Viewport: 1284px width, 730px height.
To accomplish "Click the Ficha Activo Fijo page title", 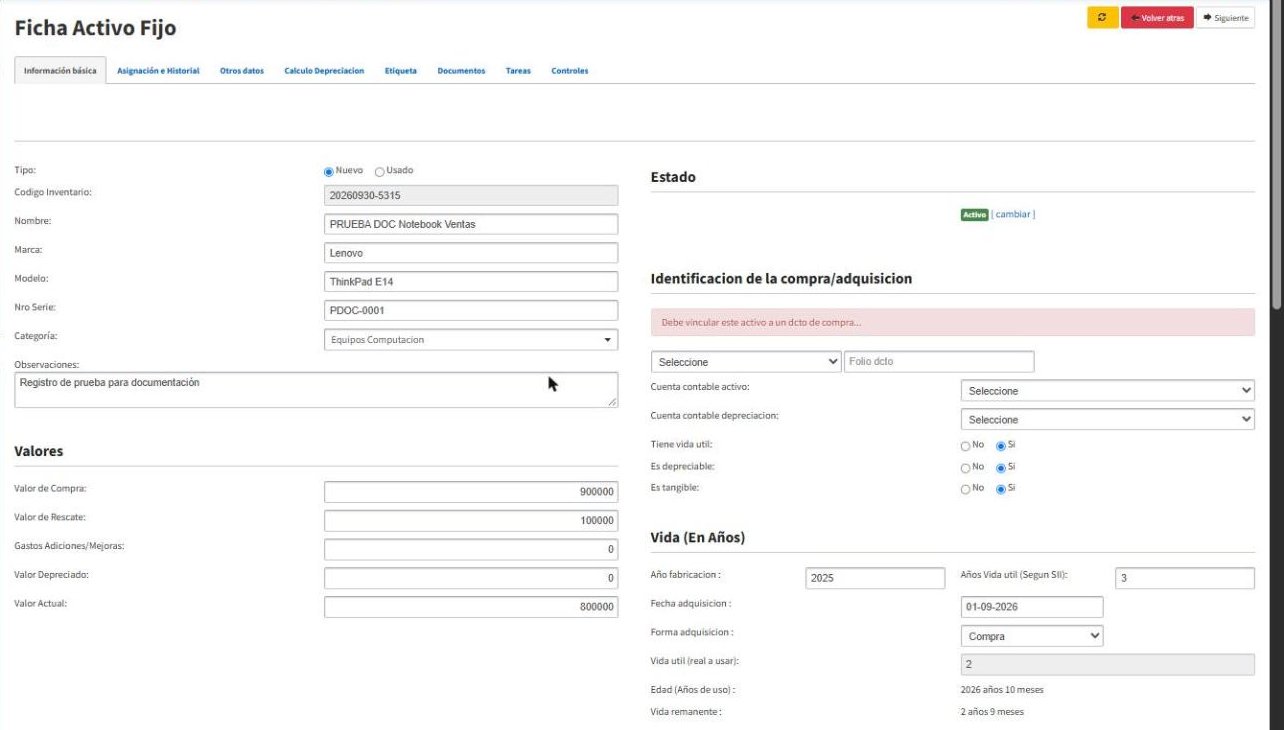I will point(95,29).
